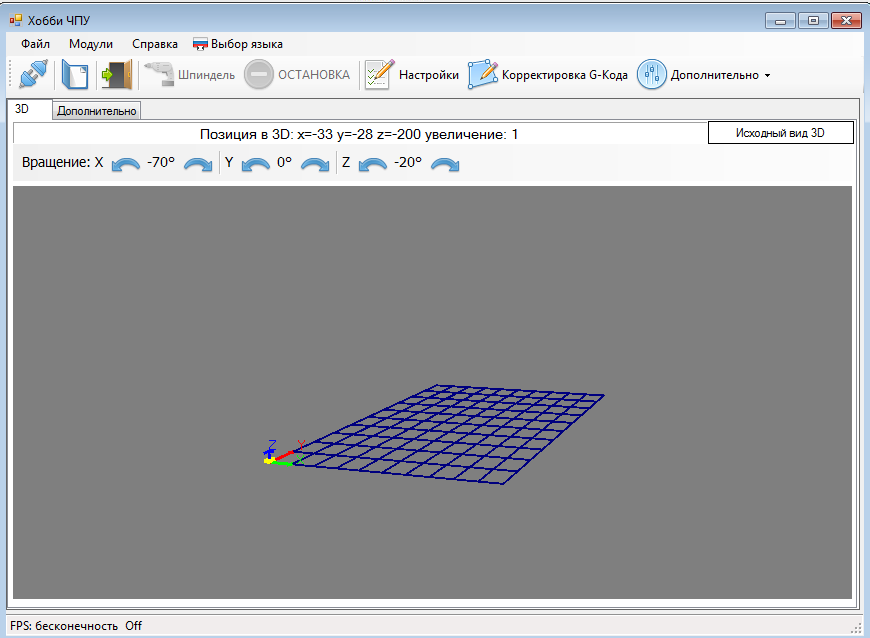Click the Настройки text button
Viewport: 870px width, 638px height.
429,75
